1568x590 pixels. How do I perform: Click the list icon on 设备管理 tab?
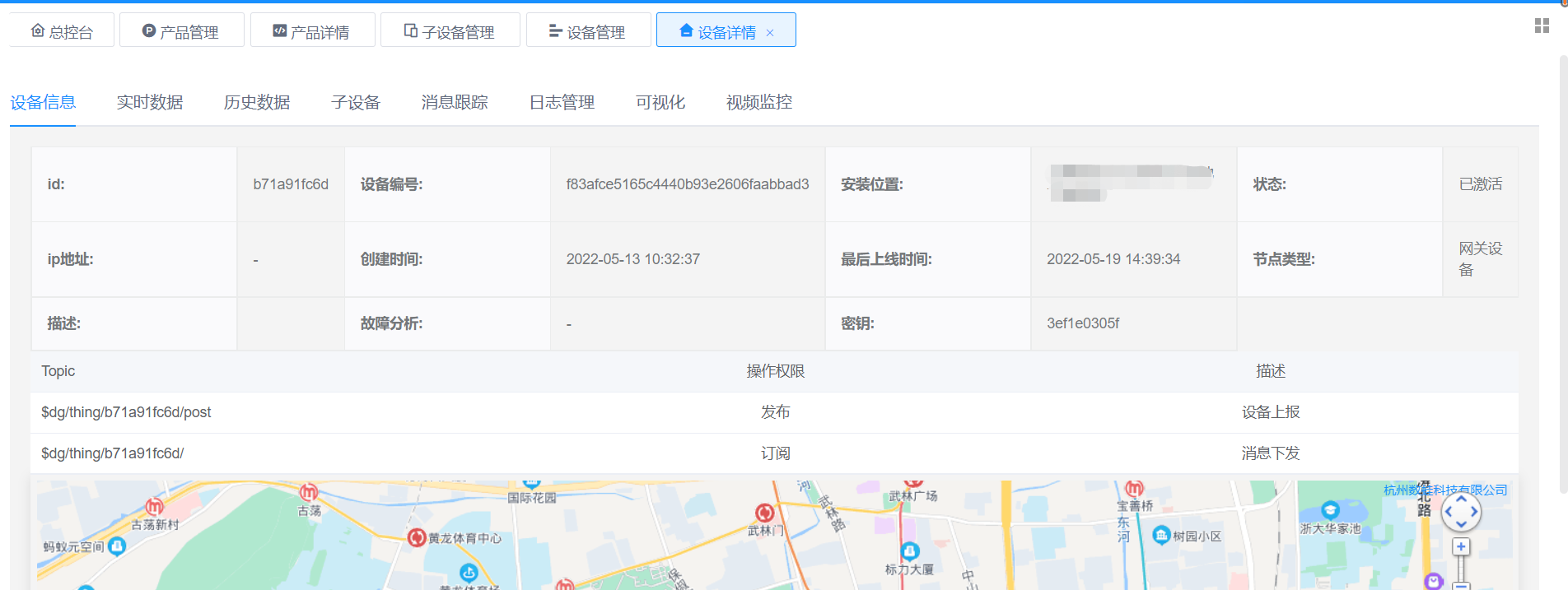[556, 31]
